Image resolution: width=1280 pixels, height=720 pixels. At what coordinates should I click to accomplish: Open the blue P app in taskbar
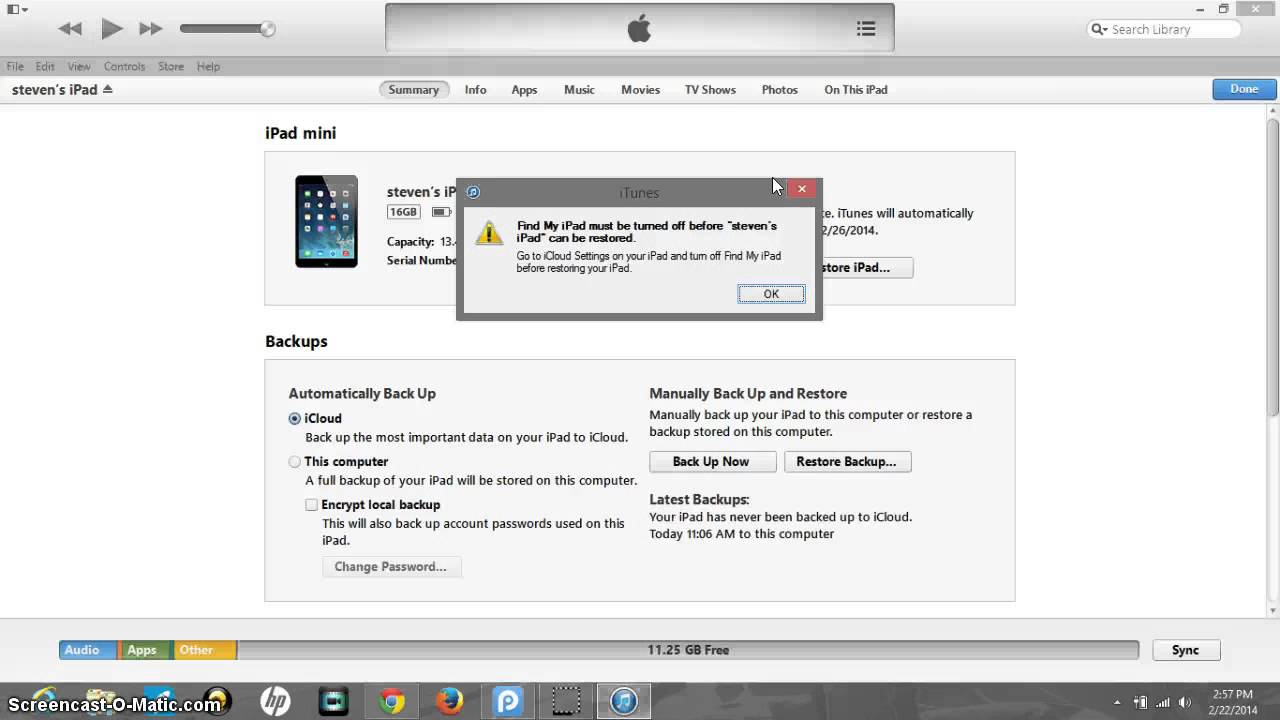(508, 701)
